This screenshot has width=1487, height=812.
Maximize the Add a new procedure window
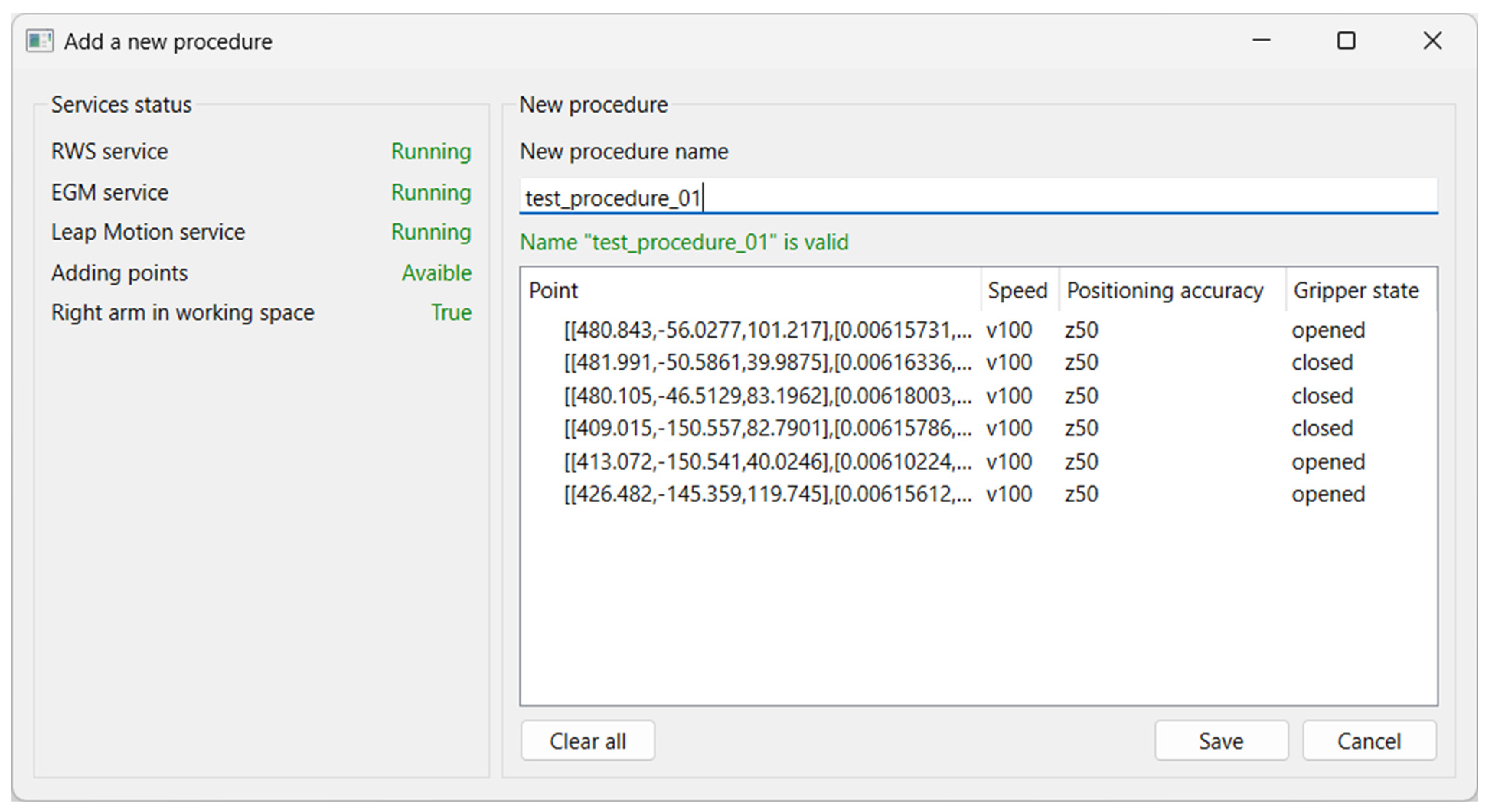pos(1346,41)
